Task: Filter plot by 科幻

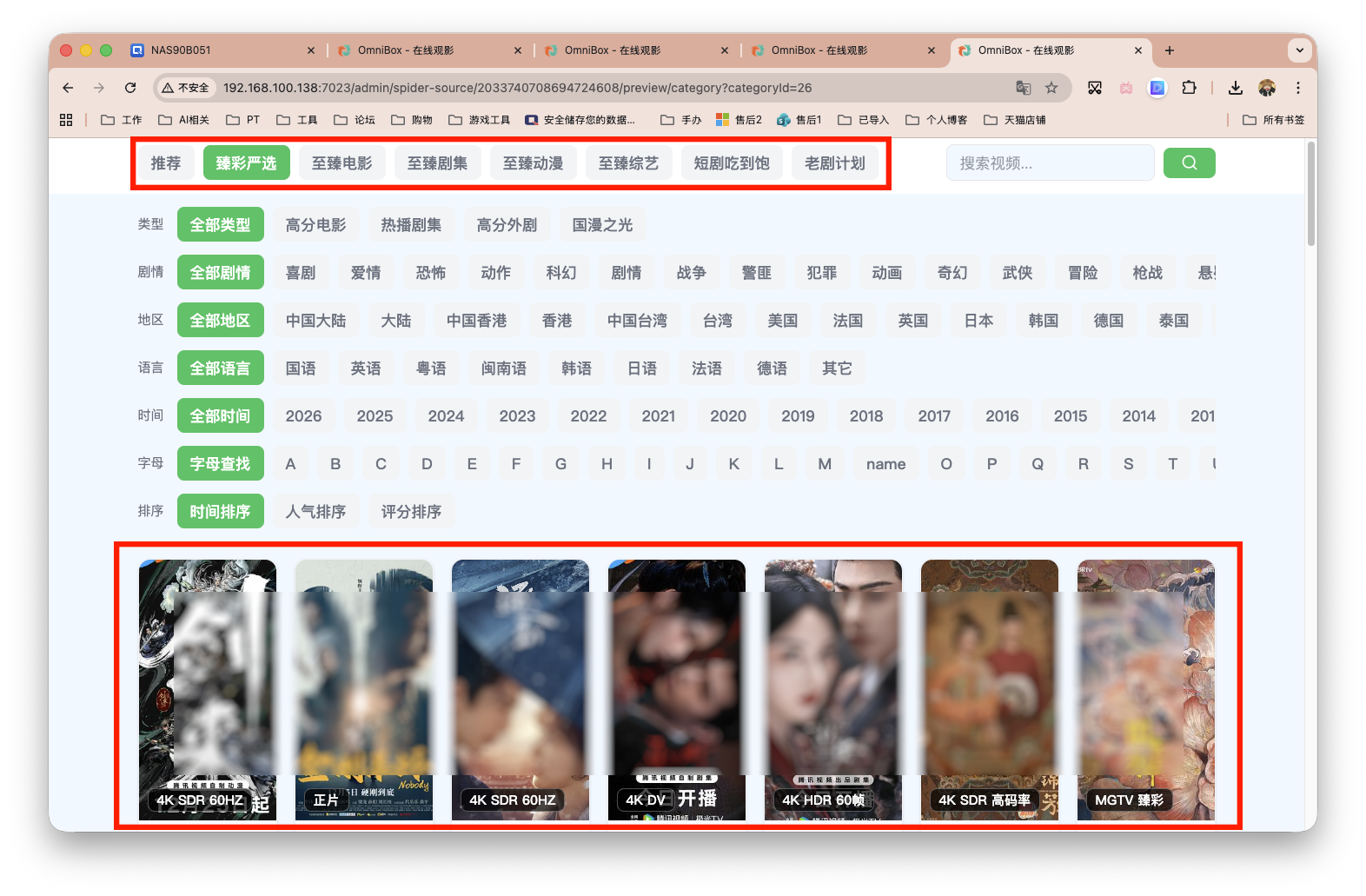Action: click(x=561, y=273)
